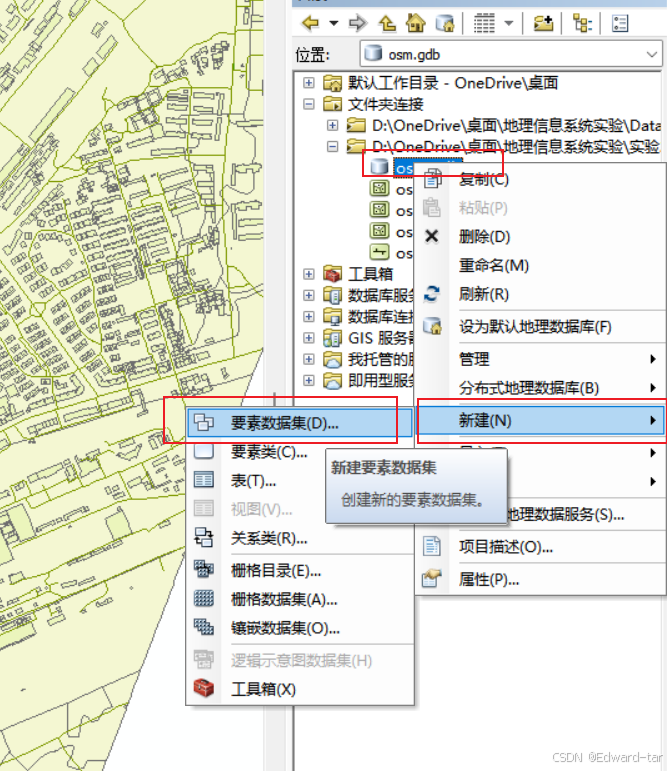Expand the 地理信息系统实验\Data folder node
Screen dimensions: 667x771
pos(332,125)
